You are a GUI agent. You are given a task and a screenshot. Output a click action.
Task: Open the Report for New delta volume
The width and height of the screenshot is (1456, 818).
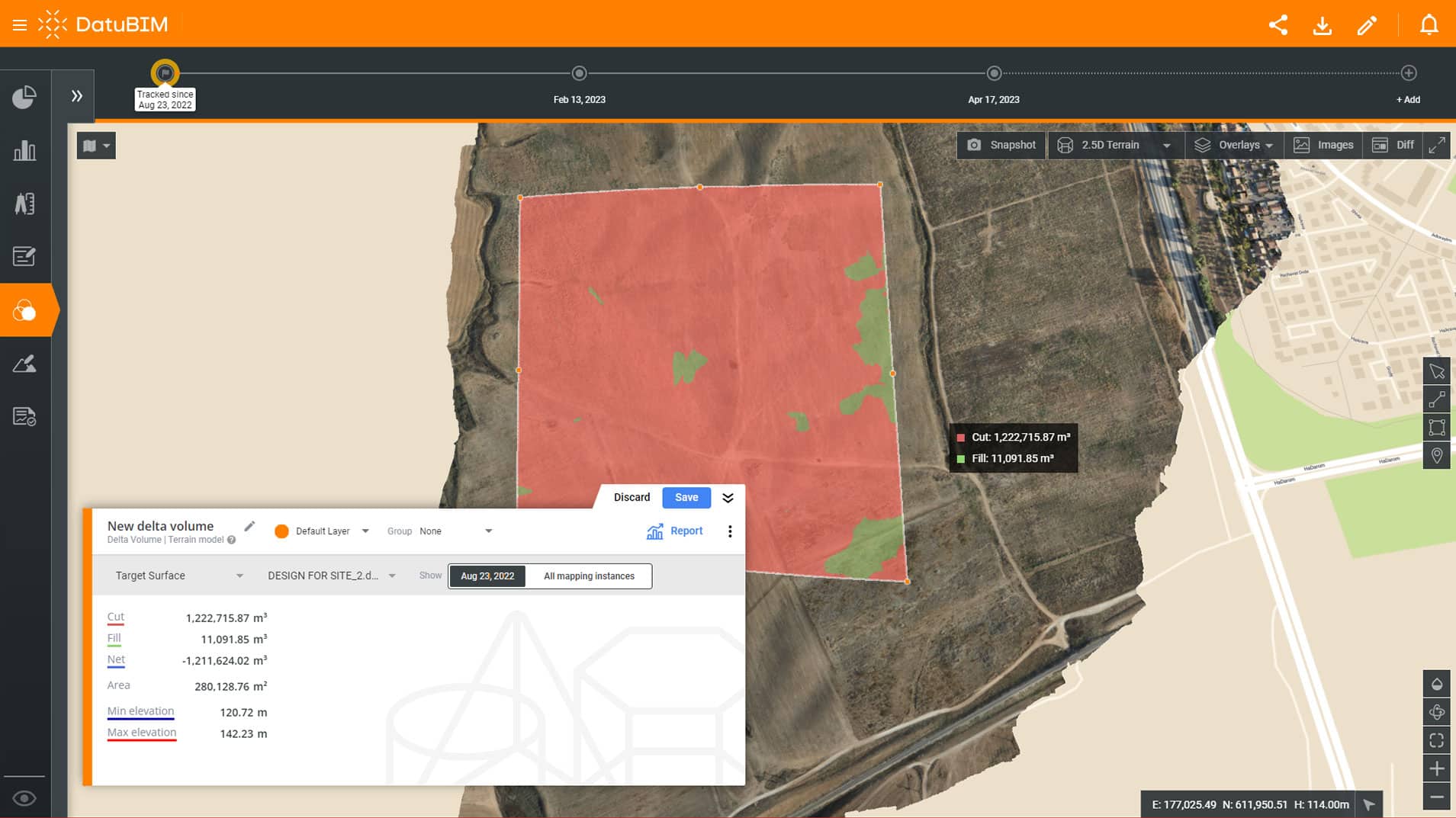click(x=674, y=531)
